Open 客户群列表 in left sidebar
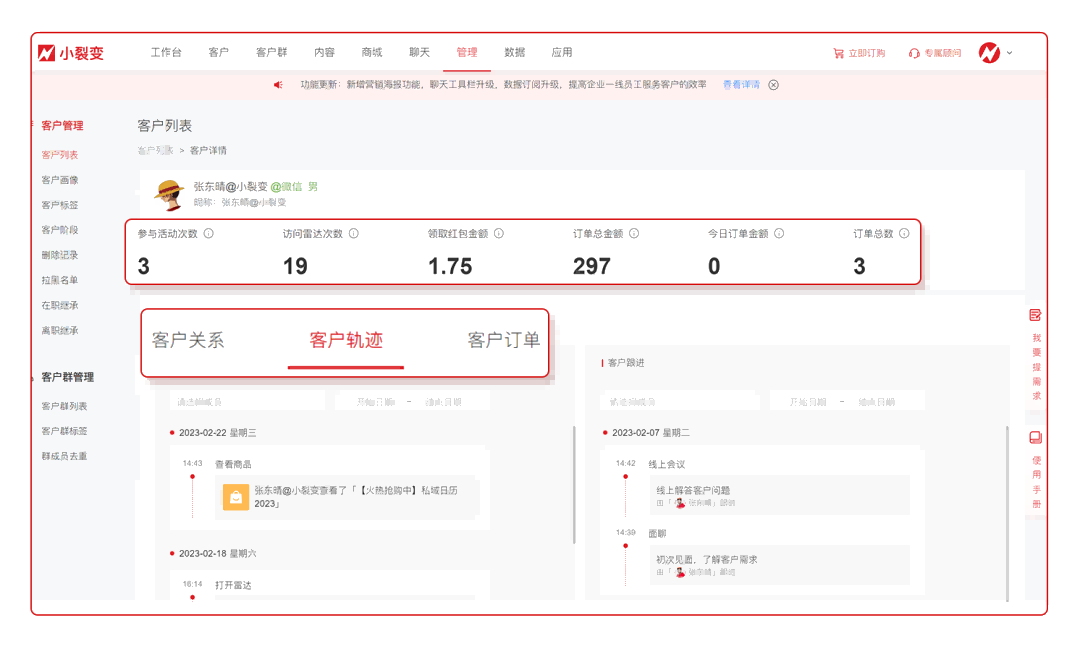Screen dimensions: 1080x649 click(64, 406)
